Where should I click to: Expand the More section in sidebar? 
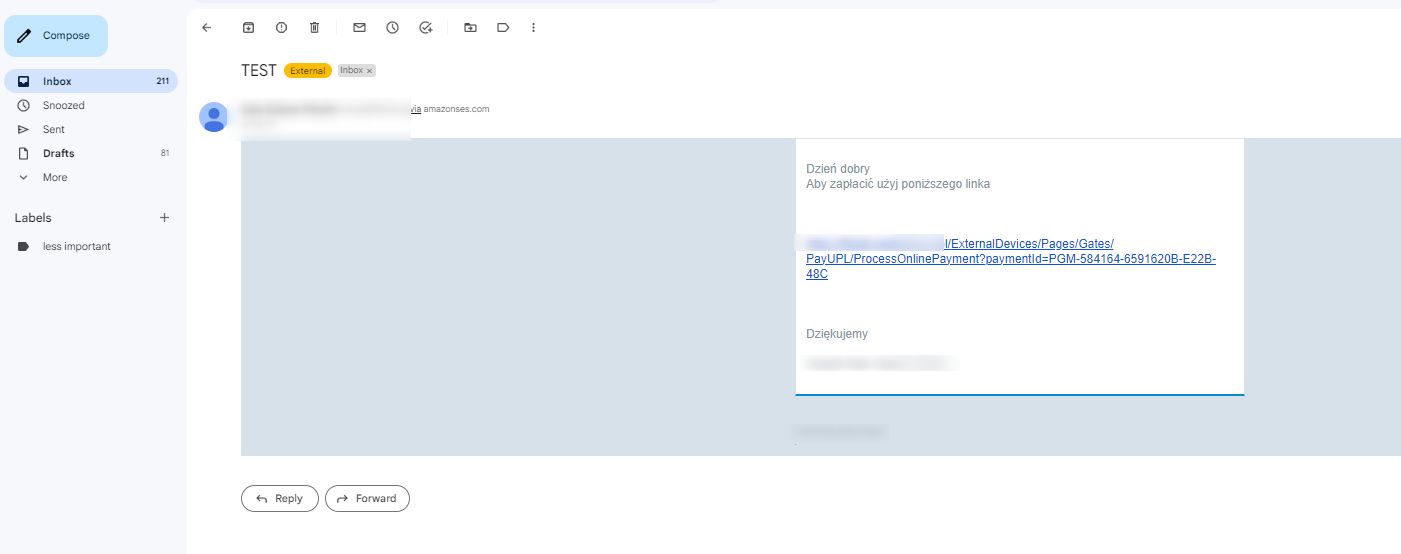[55, 177]
